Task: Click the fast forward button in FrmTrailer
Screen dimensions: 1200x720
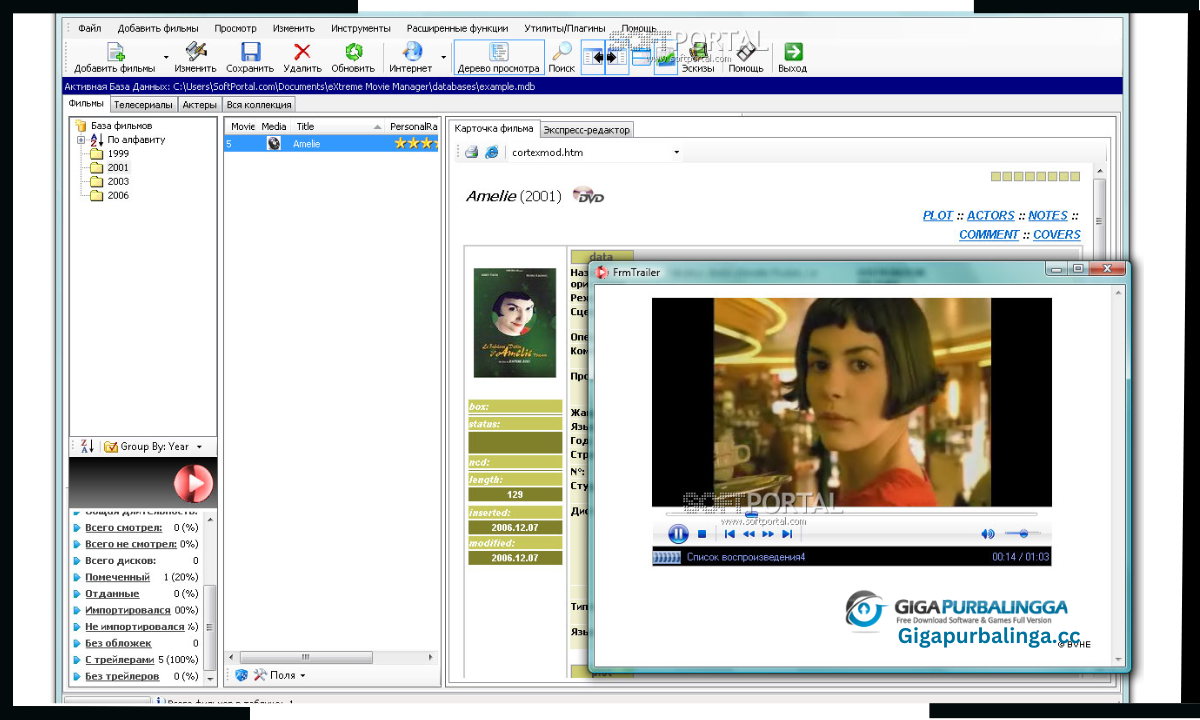Action: (769, 535)
